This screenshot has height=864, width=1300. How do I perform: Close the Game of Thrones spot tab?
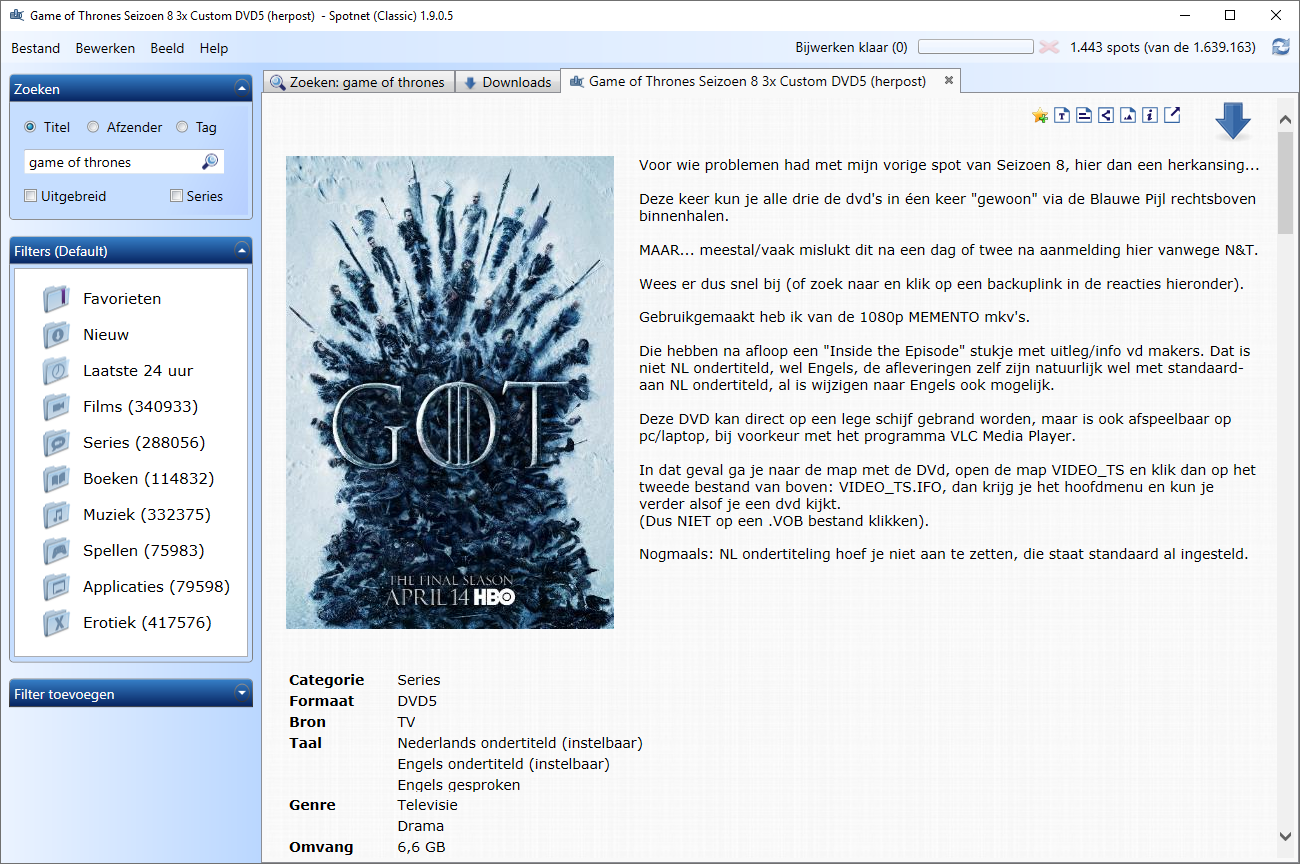pyautogui.click(x=949, y=80)
